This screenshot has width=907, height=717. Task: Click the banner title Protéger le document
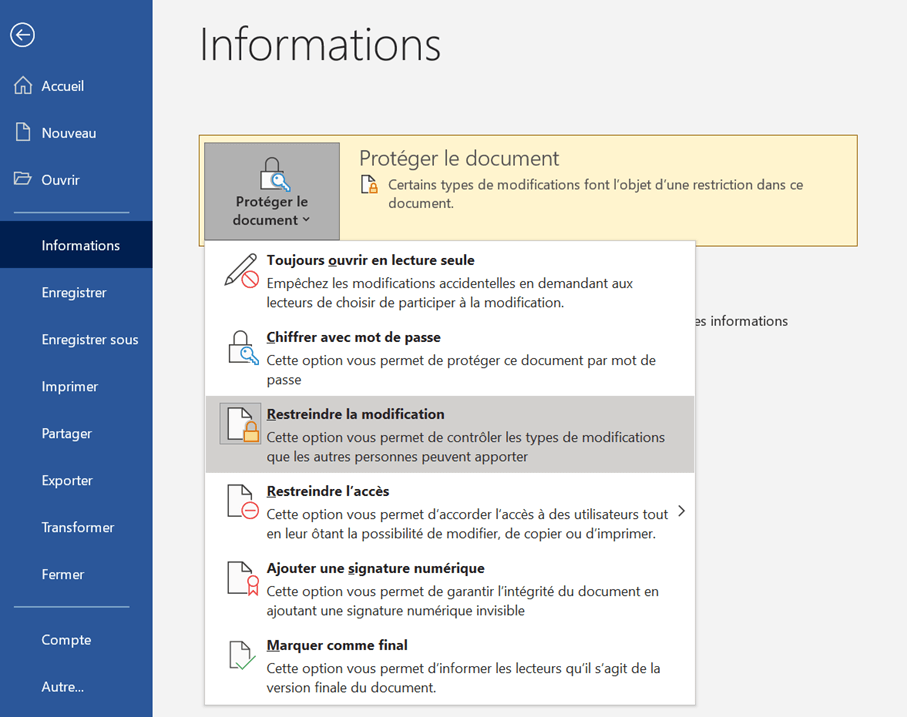(x=459, y=158)
